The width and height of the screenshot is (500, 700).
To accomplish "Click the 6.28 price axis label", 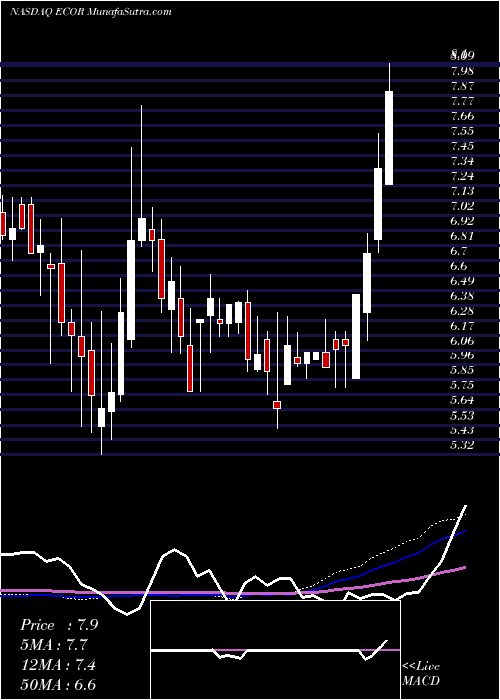I will (462, 311).
